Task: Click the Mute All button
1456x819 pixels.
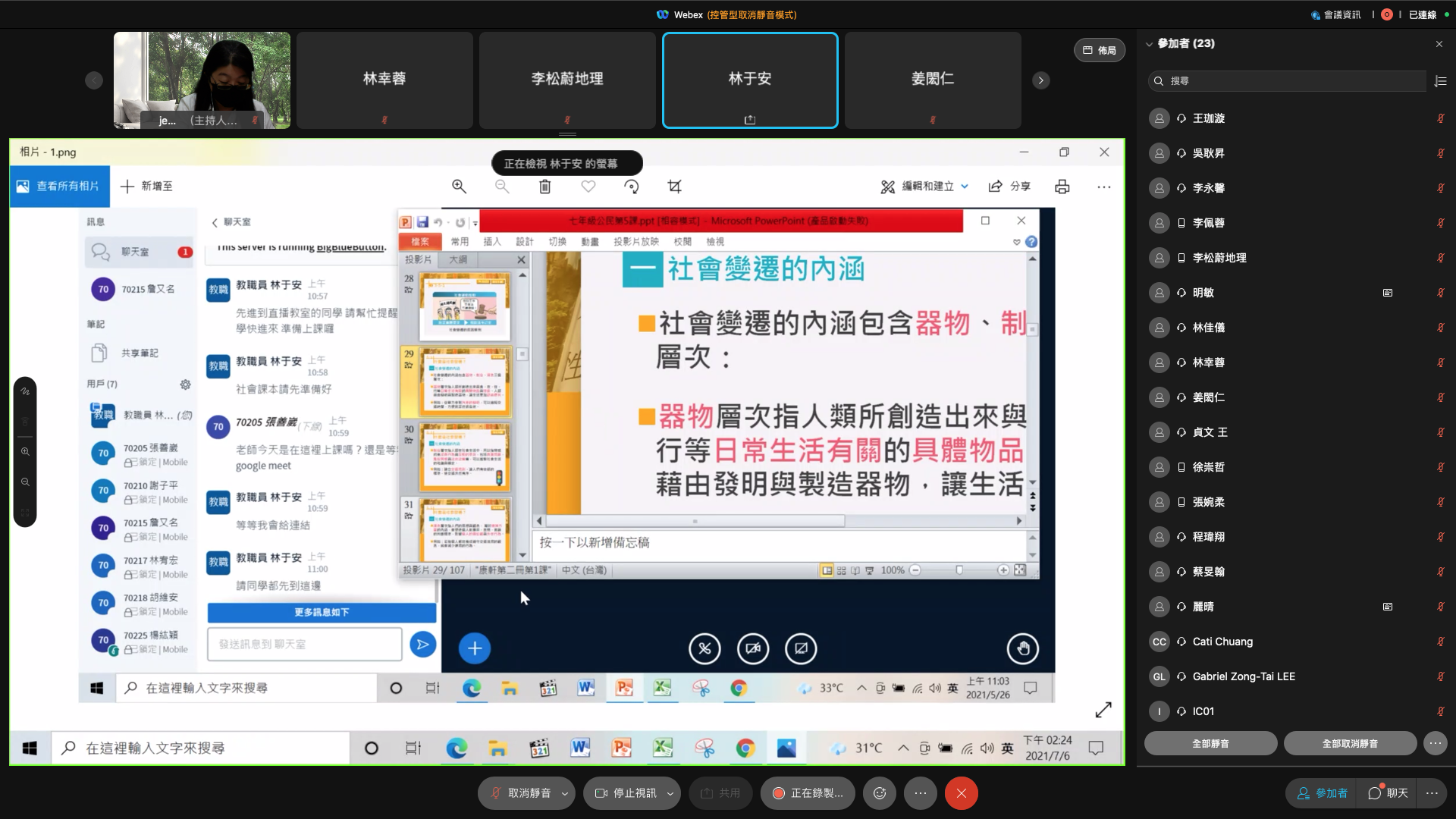Action: point(1210,743)
